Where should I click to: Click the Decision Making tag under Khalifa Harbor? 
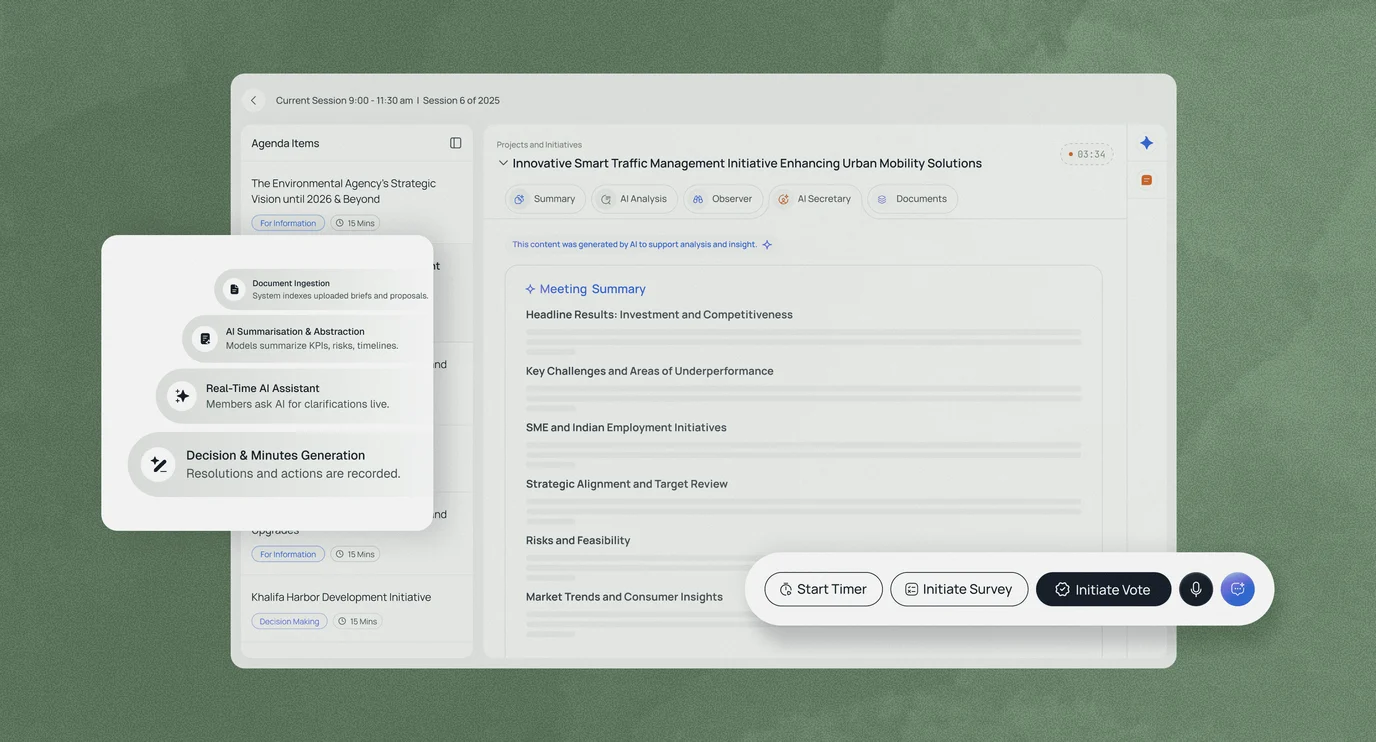(289, 621)
